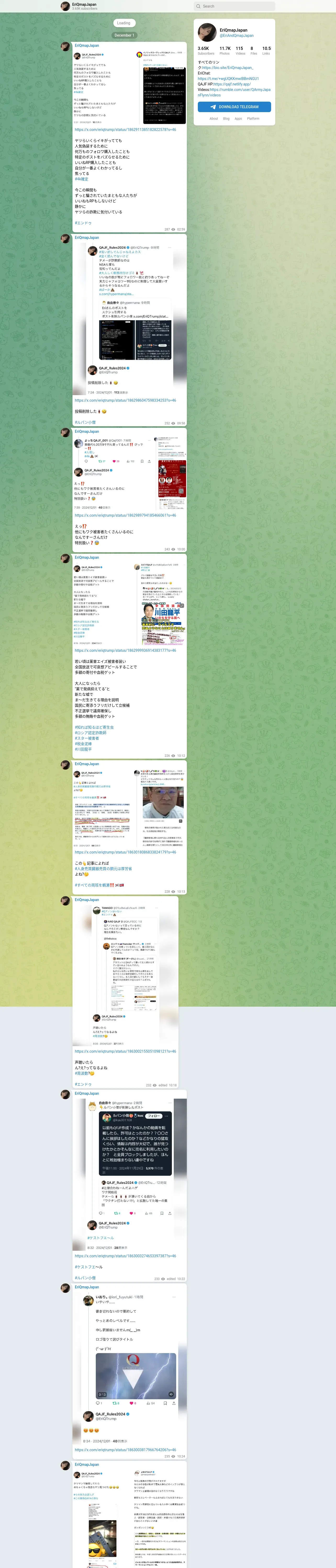The height and width of the screenshot is (1568, 336).
Task: Open x.com link ending 1862989794185466061
Action: tap(126, 516)
